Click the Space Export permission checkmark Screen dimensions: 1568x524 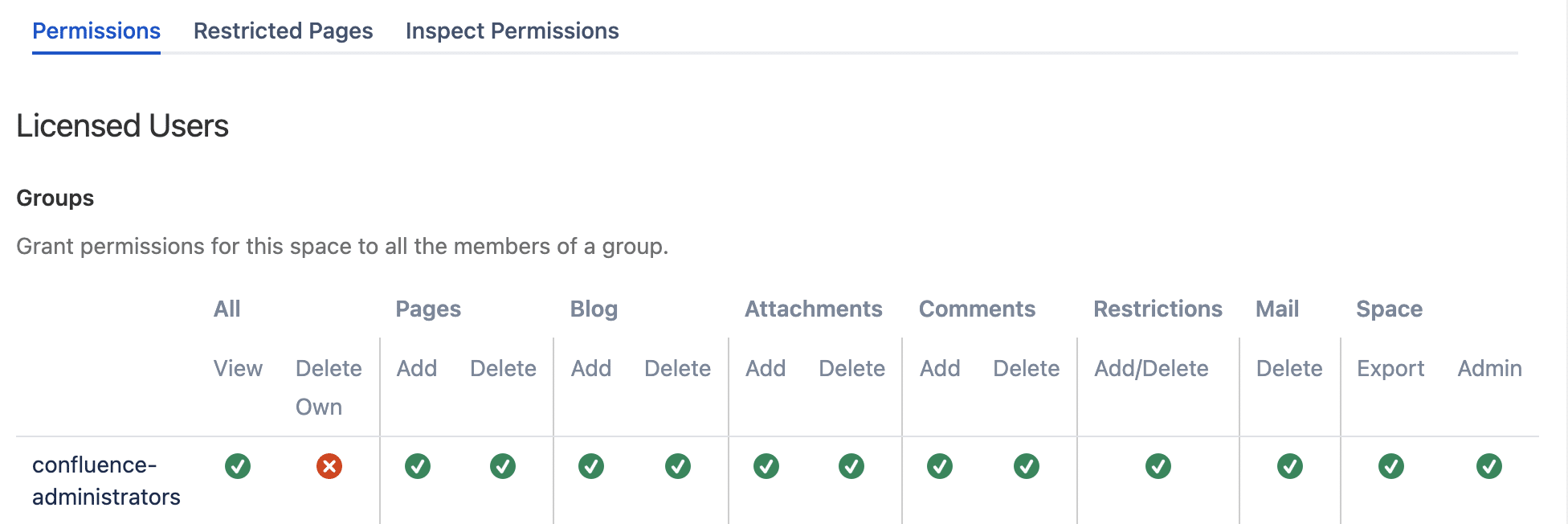1391,466
